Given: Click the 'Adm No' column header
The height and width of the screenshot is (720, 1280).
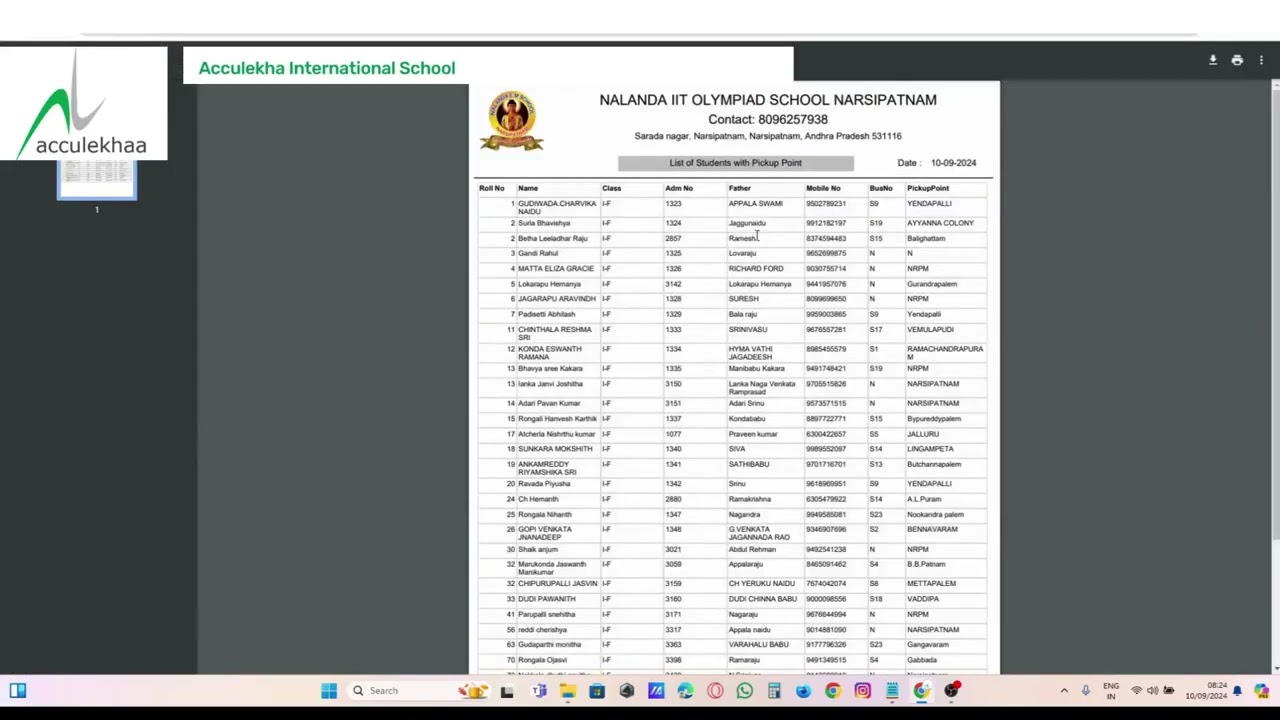Looking at the screenshot, I should (679, 188).
